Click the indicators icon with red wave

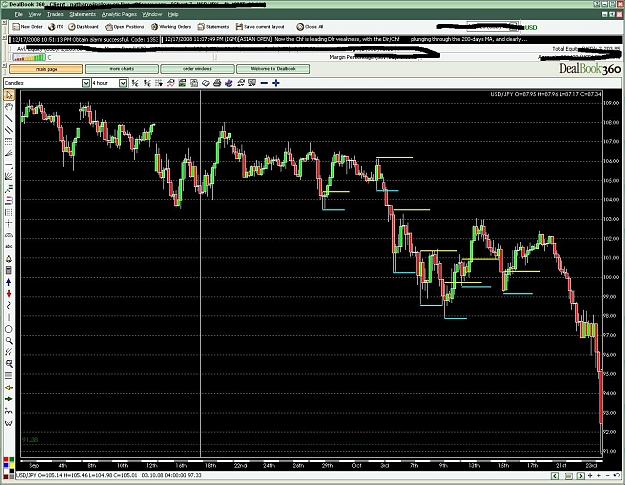(x=171, y=83)
